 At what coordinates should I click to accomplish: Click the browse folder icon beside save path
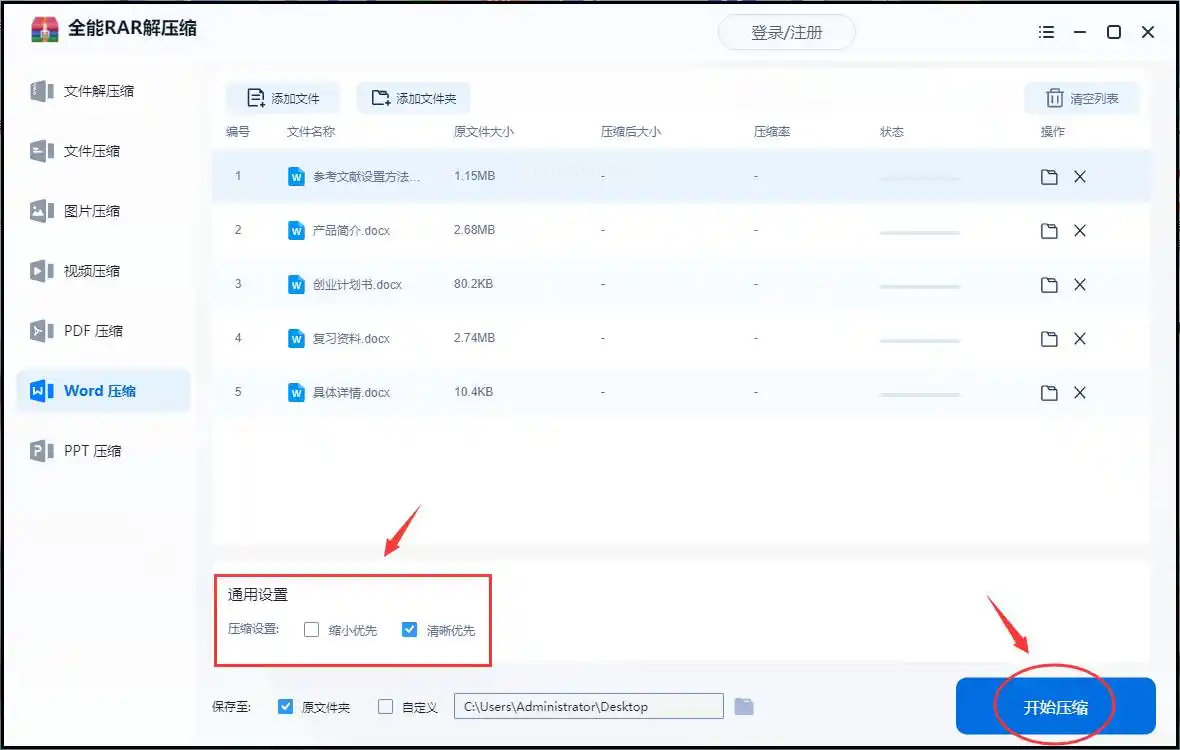click(743, 706)
